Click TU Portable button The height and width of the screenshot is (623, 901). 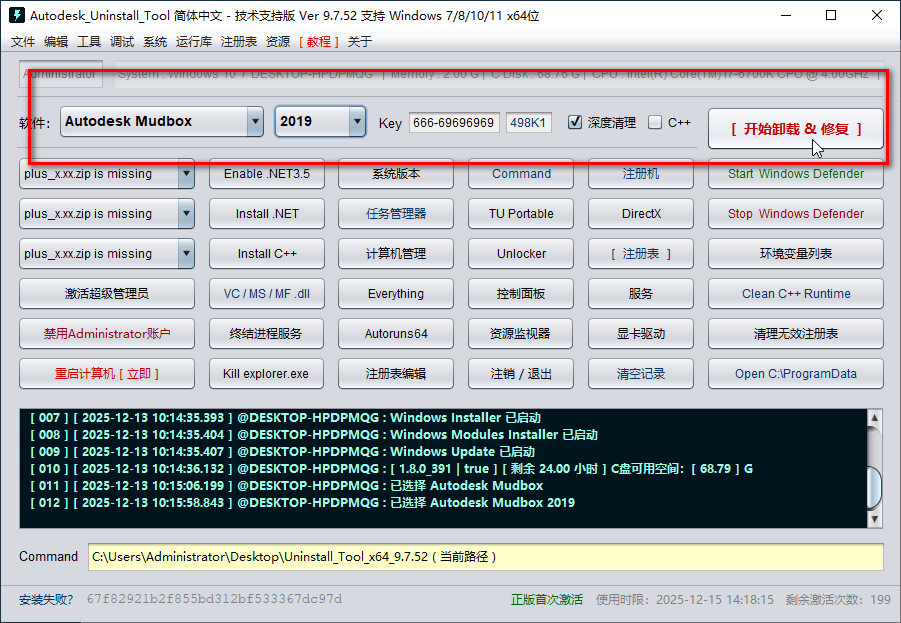[521, 214]
